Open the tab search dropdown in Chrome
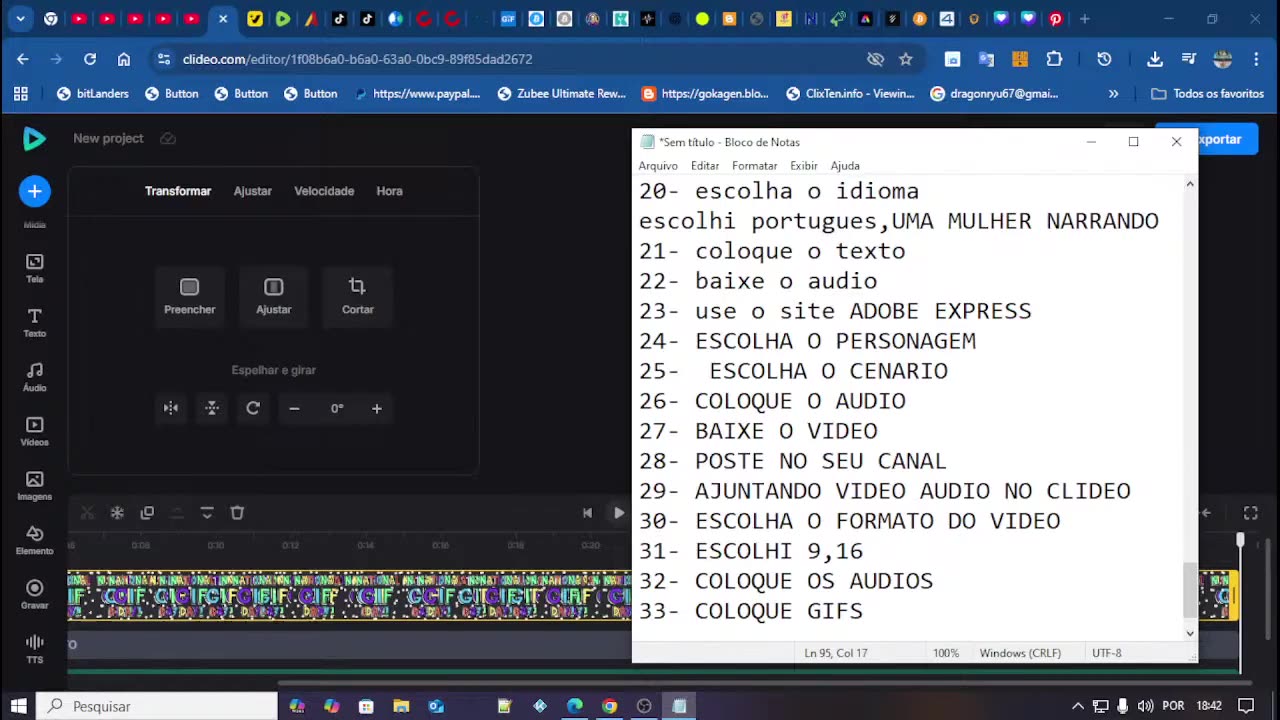1280x720 pixels. pyautogui.click(x=22, y=19)
